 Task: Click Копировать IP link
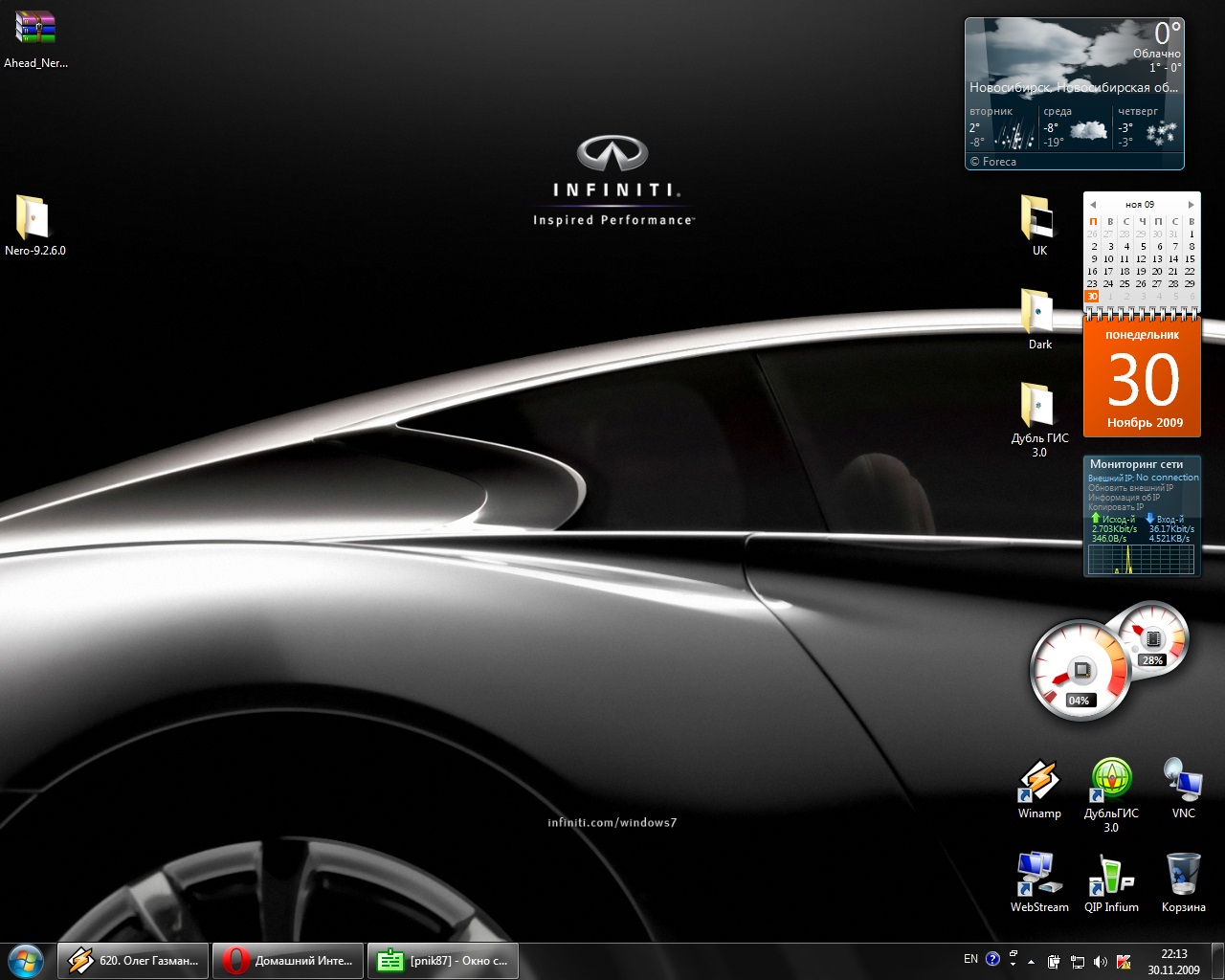click(x=1115, y=506)
